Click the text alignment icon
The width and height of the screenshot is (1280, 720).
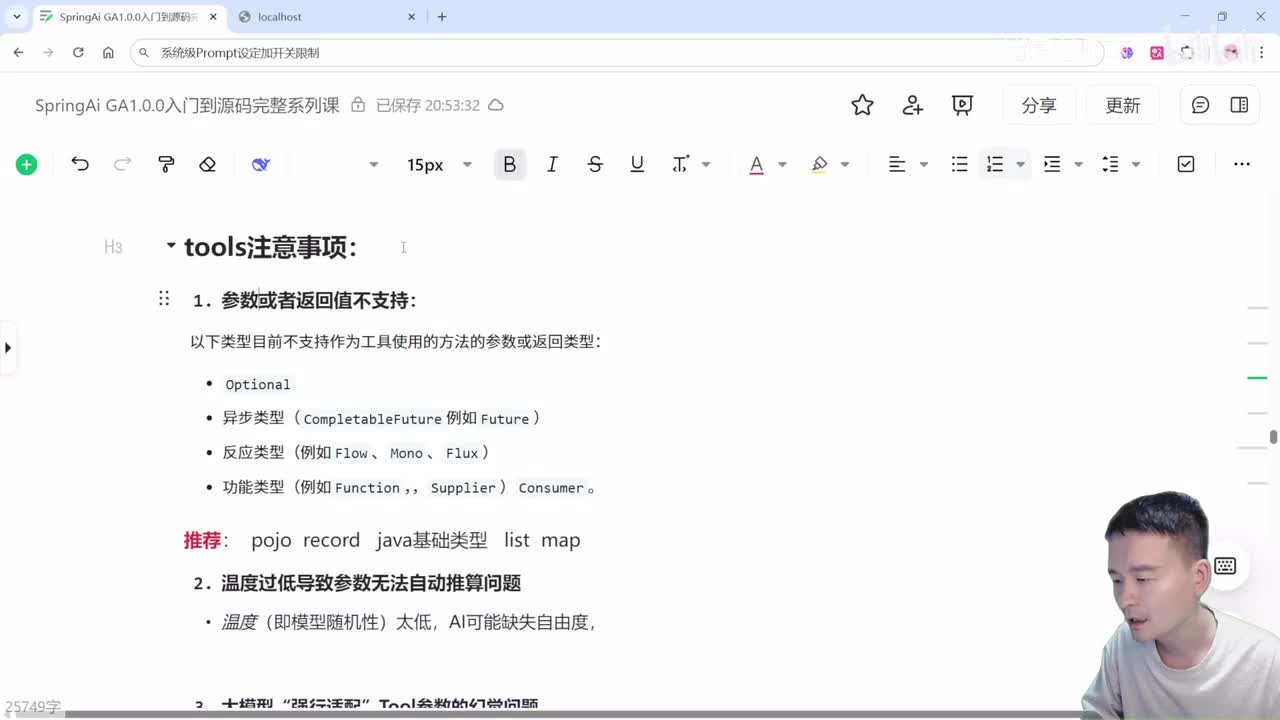[897, 164]
